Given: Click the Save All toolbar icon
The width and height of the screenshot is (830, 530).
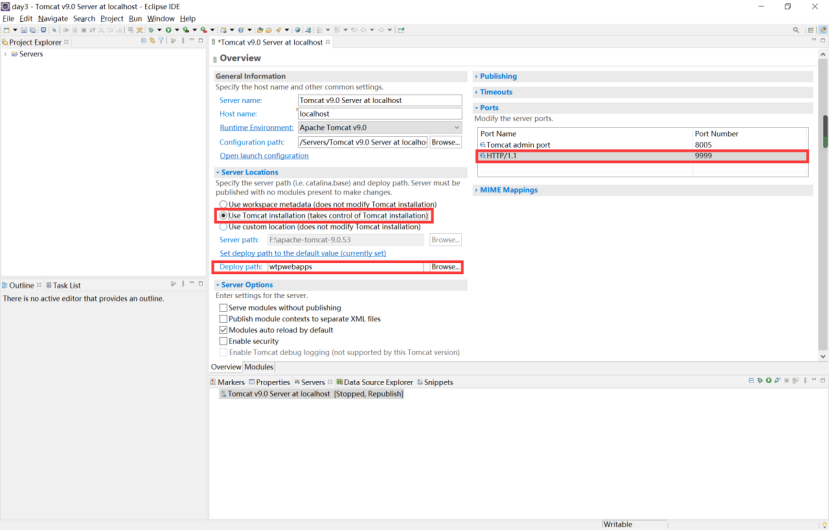Looking at the screenshot, I should [x=33, y=30].
